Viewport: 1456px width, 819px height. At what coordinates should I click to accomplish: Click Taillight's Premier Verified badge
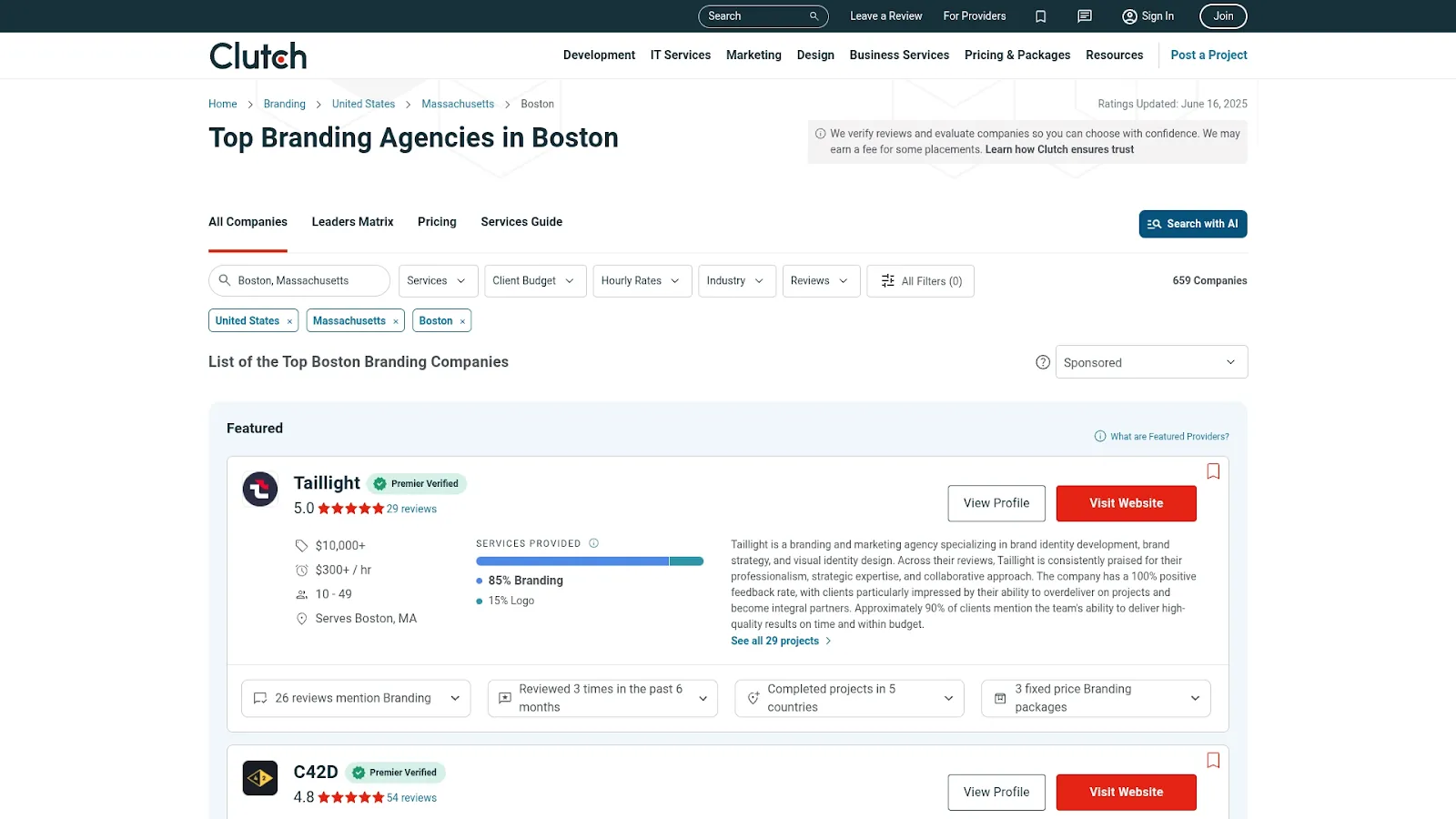(417, 483)
